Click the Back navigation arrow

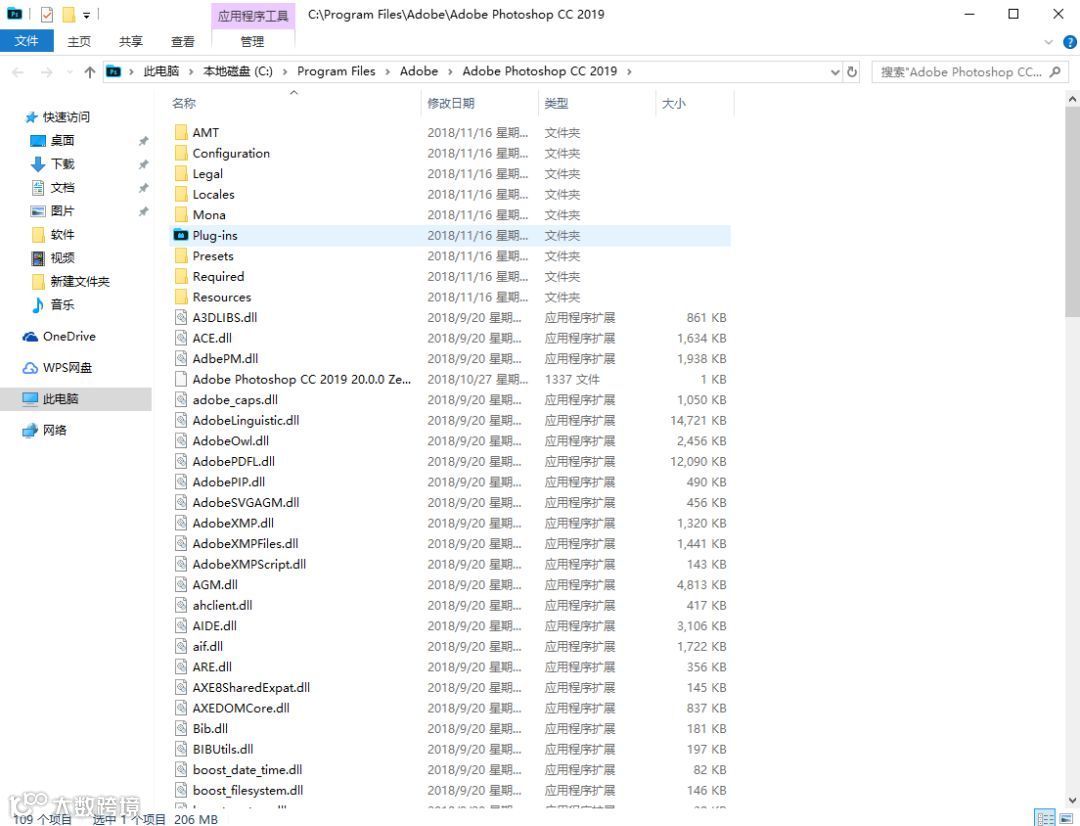(18, 72)
